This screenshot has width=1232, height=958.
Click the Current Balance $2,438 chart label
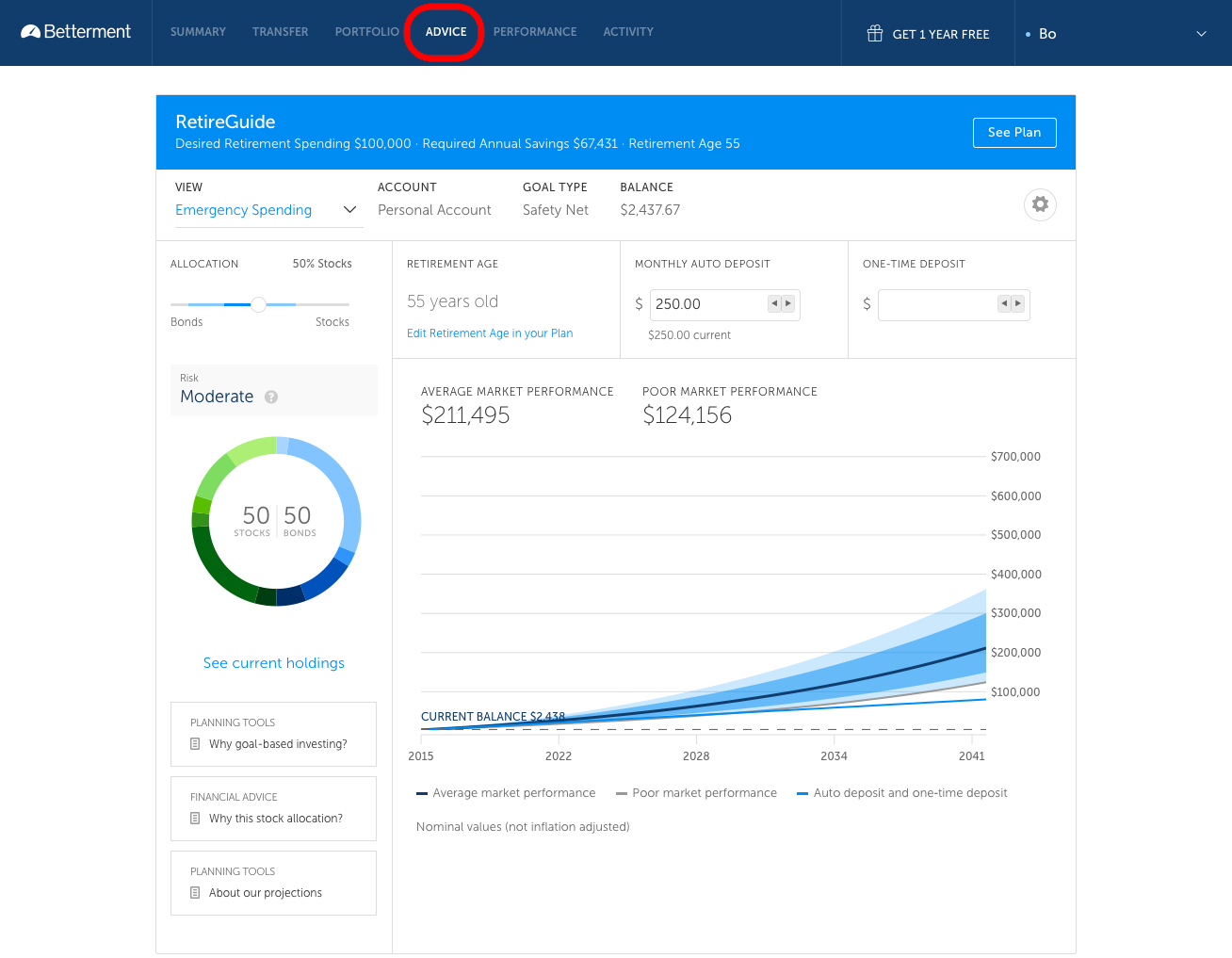pos(493,717)
